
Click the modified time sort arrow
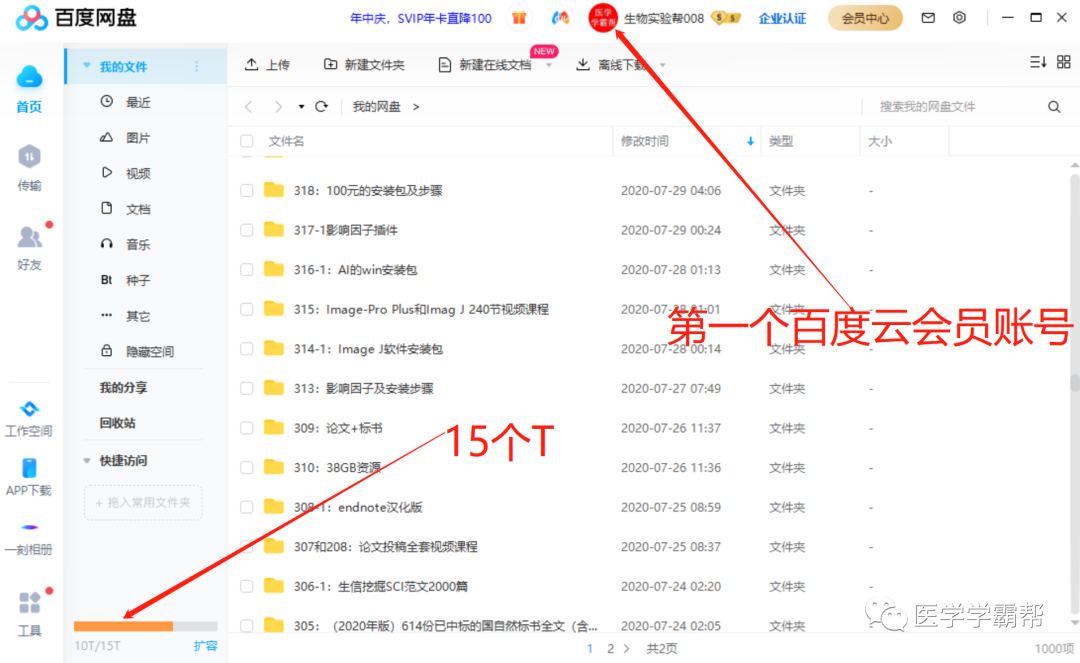point(750,141)
